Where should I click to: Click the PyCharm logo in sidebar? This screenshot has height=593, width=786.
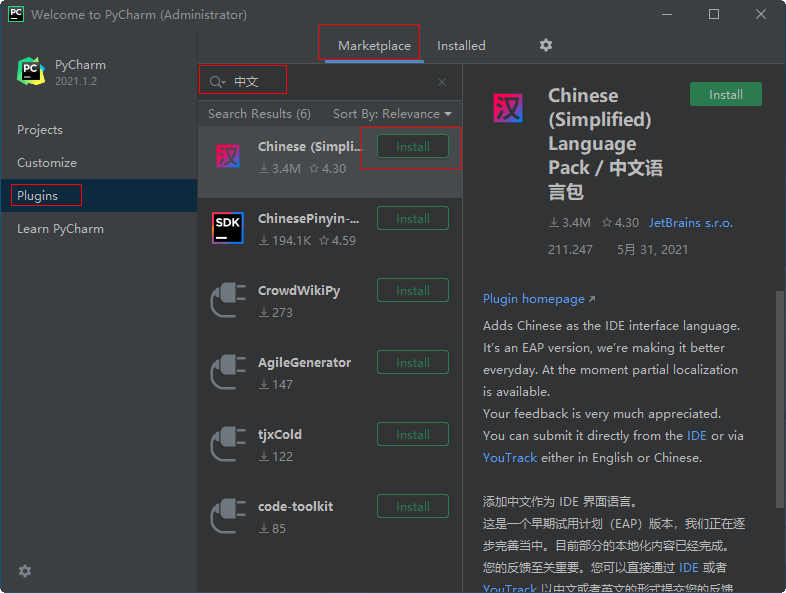[31, 71]
